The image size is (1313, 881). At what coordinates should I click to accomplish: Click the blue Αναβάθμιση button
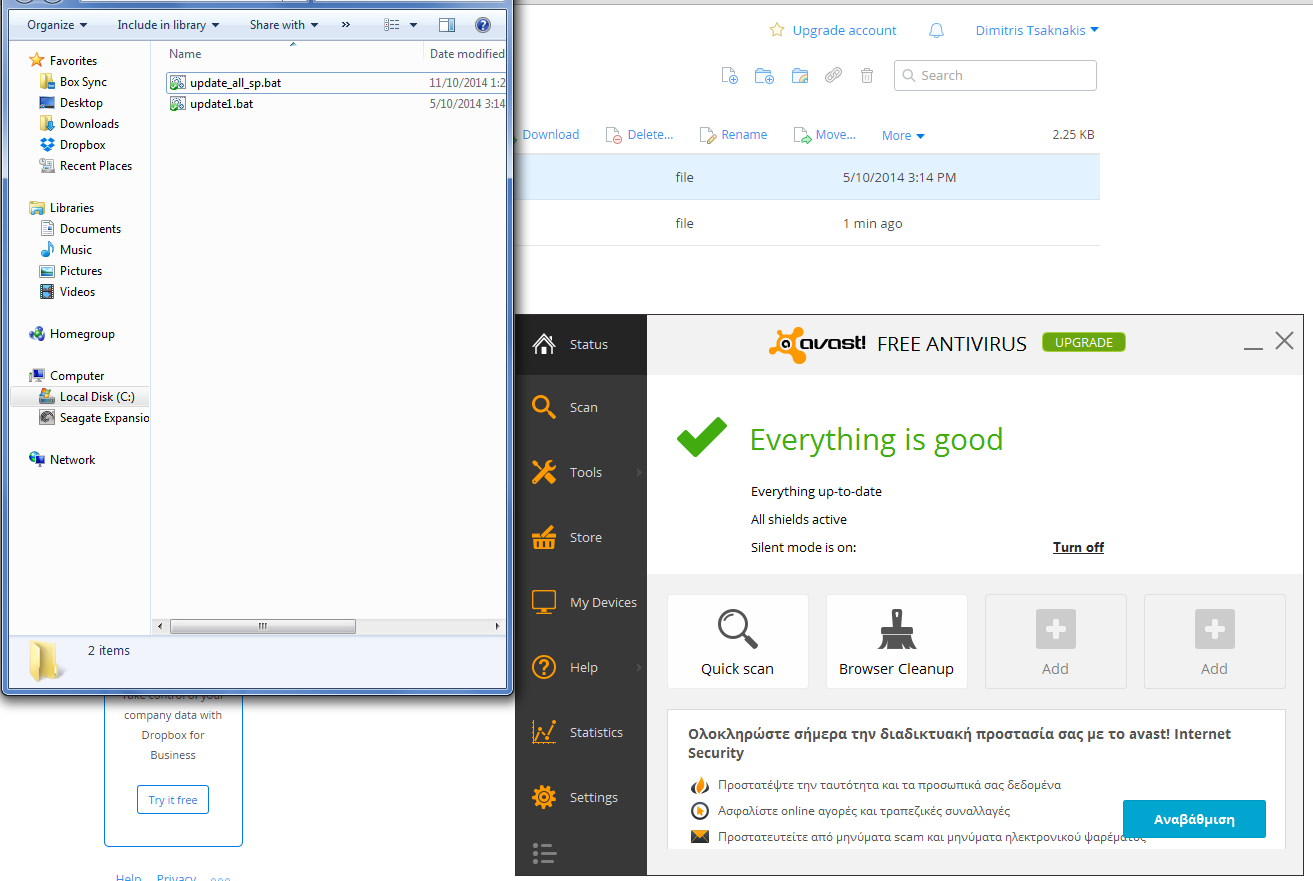1194,819
